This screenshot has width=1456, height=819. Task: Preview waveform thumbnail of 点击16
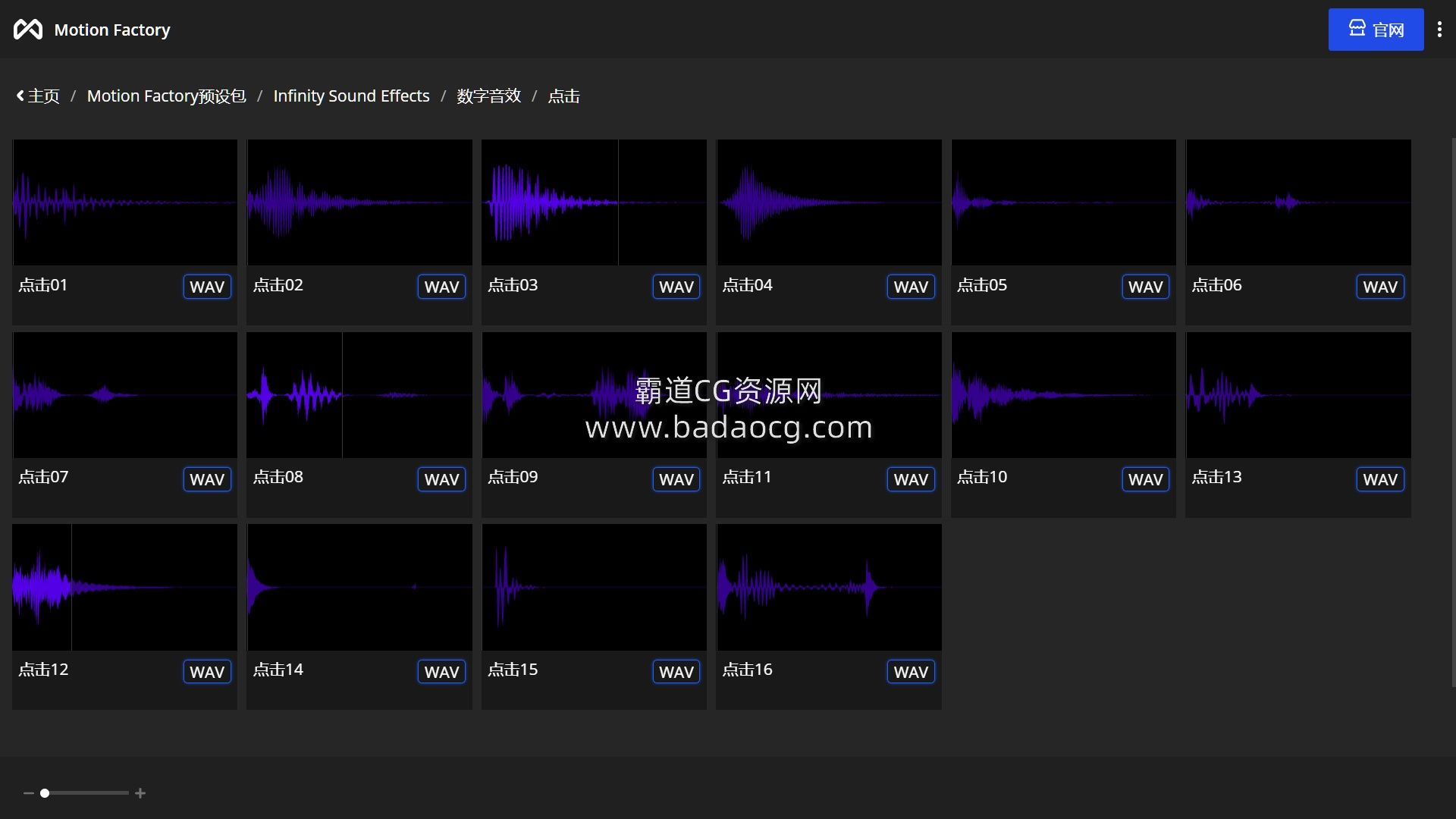pos(829,588)
